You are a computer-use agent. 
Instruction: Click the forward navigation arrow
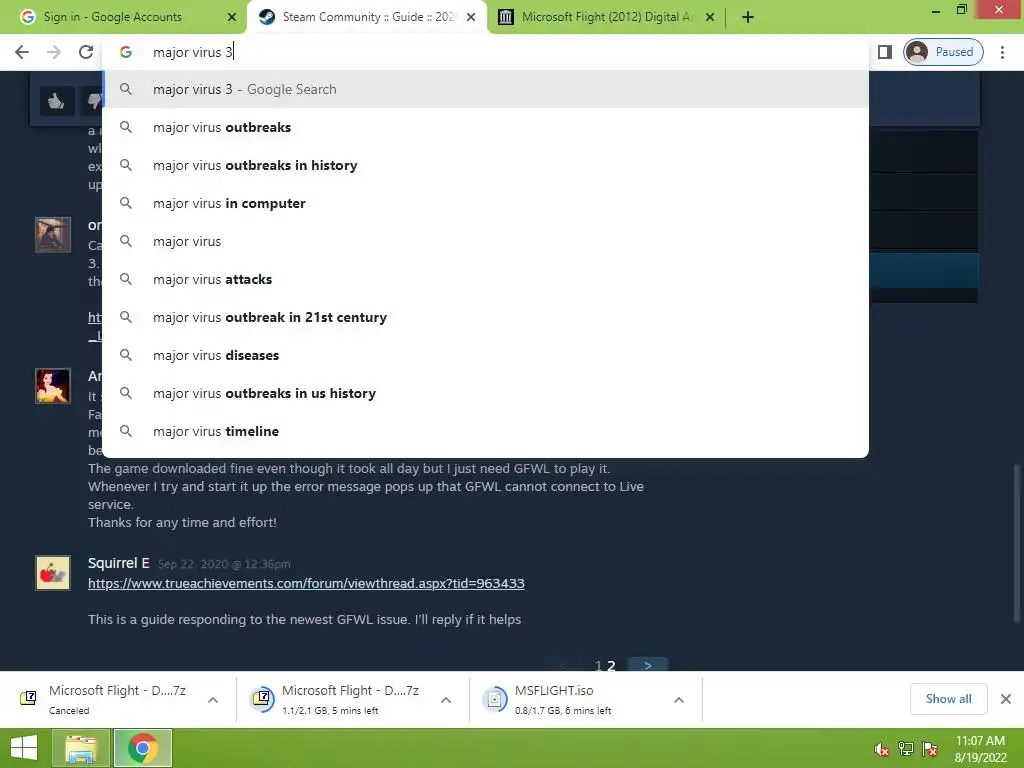coord(54,52)
